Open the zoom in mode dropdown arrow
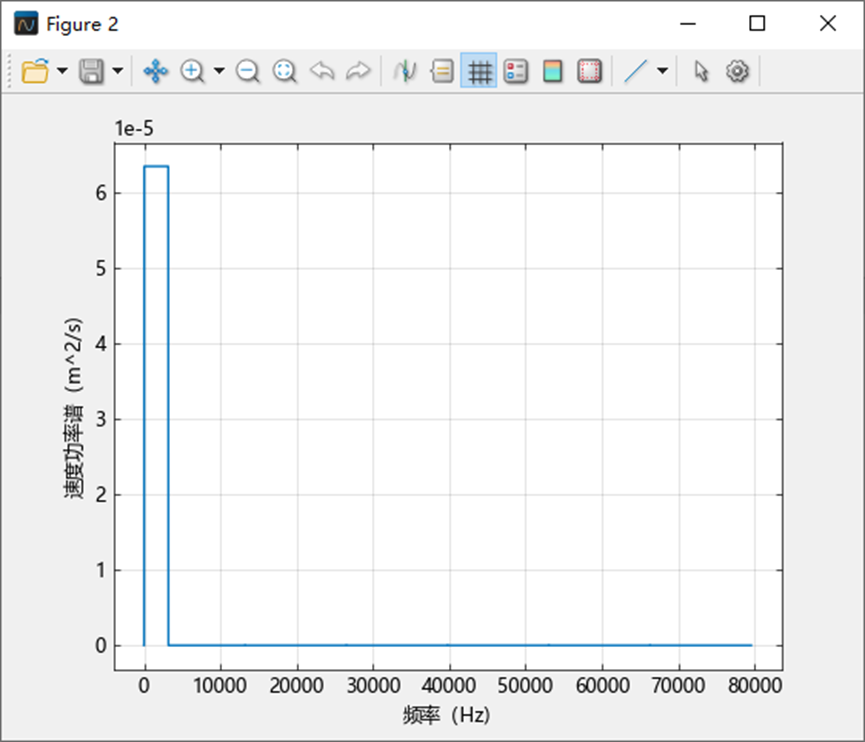The image size is (865, 742). pos(219,71)
